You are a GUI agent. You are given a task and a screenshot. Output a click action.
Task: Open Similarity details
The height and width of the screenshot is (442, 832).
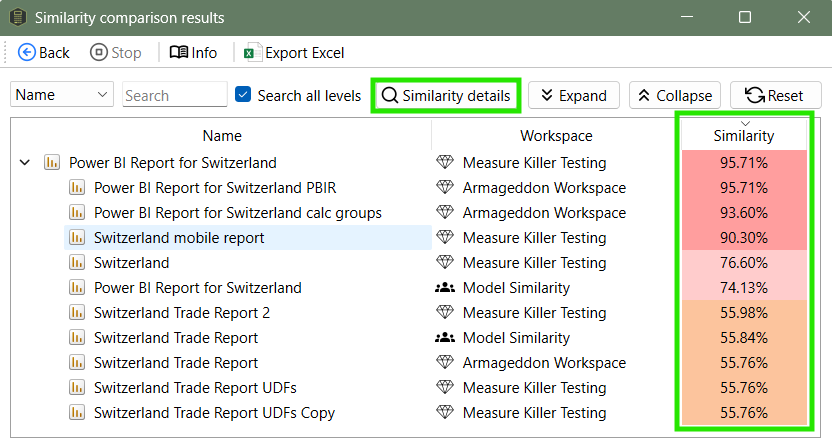[x=446, y=96]
